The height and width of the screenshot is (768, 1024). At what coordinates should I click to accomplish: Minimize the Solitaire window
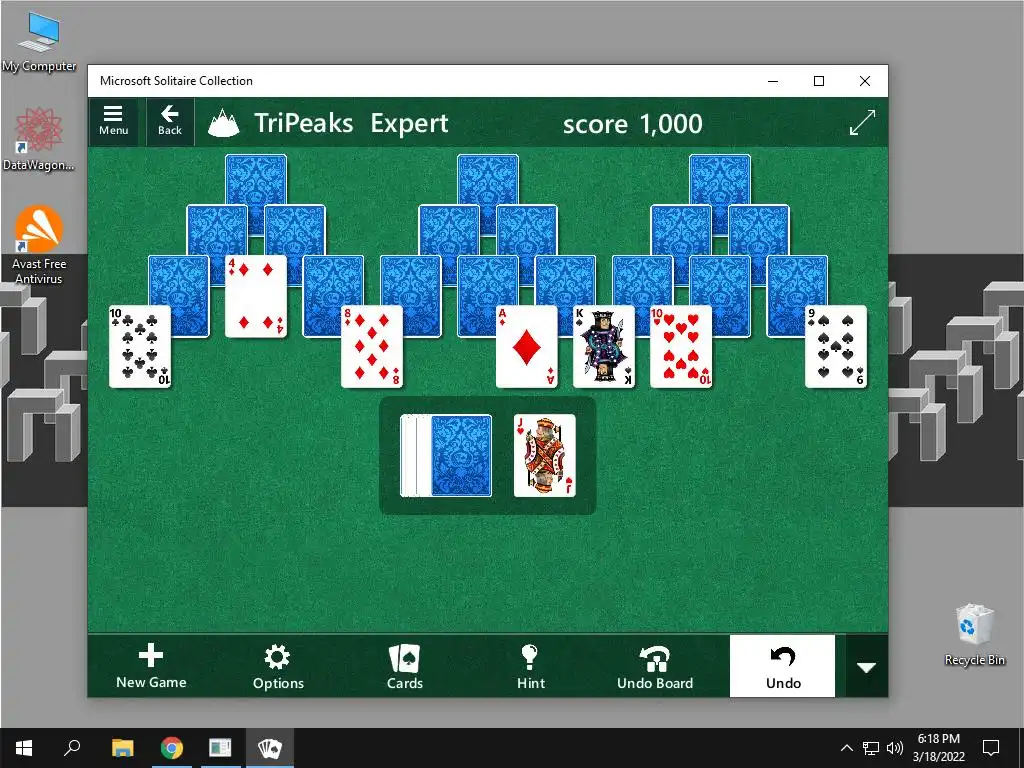pyautogui.click(x=773, y=81)
